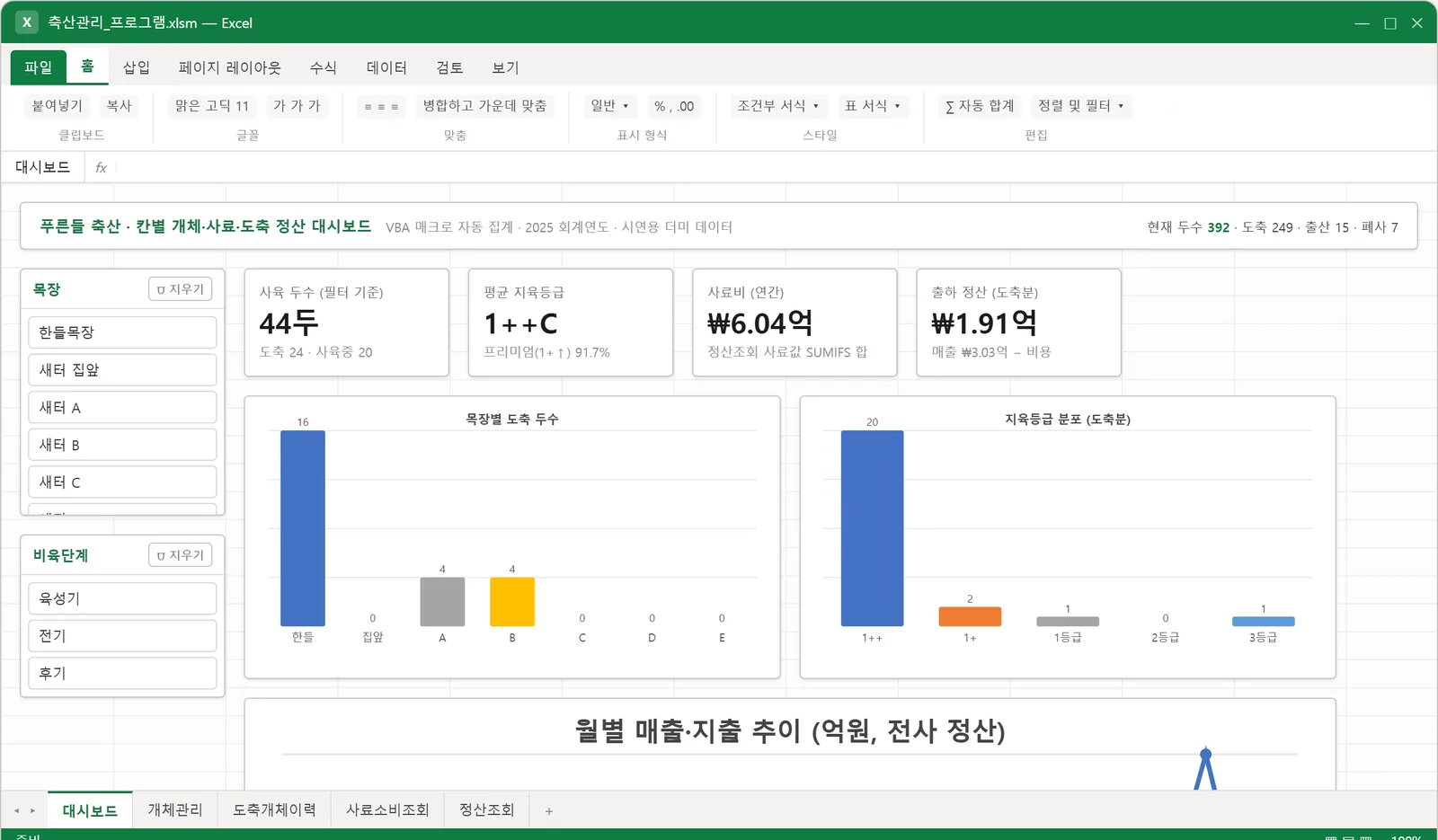Click the alignment lines icon button
Screen dimensions: 1438x840
(x=381, y=106)
